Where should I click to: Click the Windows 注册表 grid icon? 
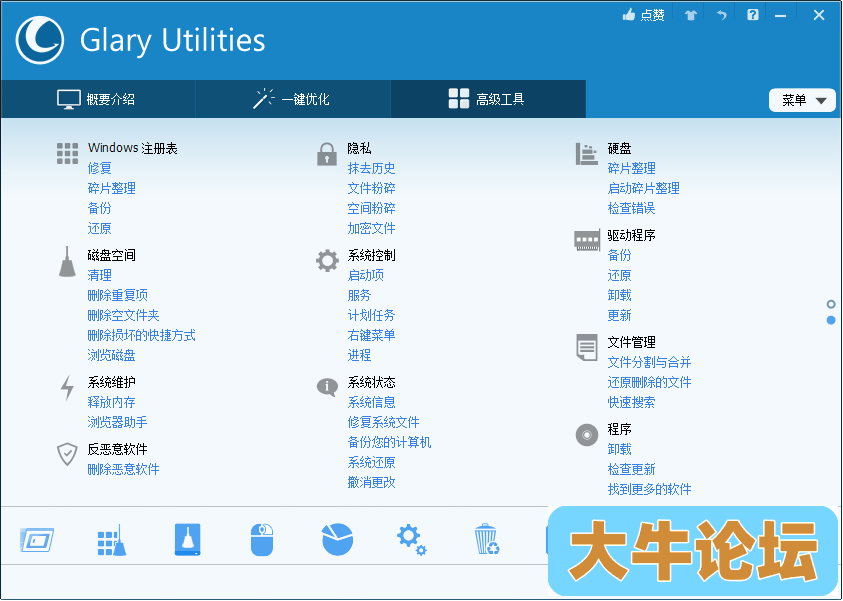tap(67, 154)
